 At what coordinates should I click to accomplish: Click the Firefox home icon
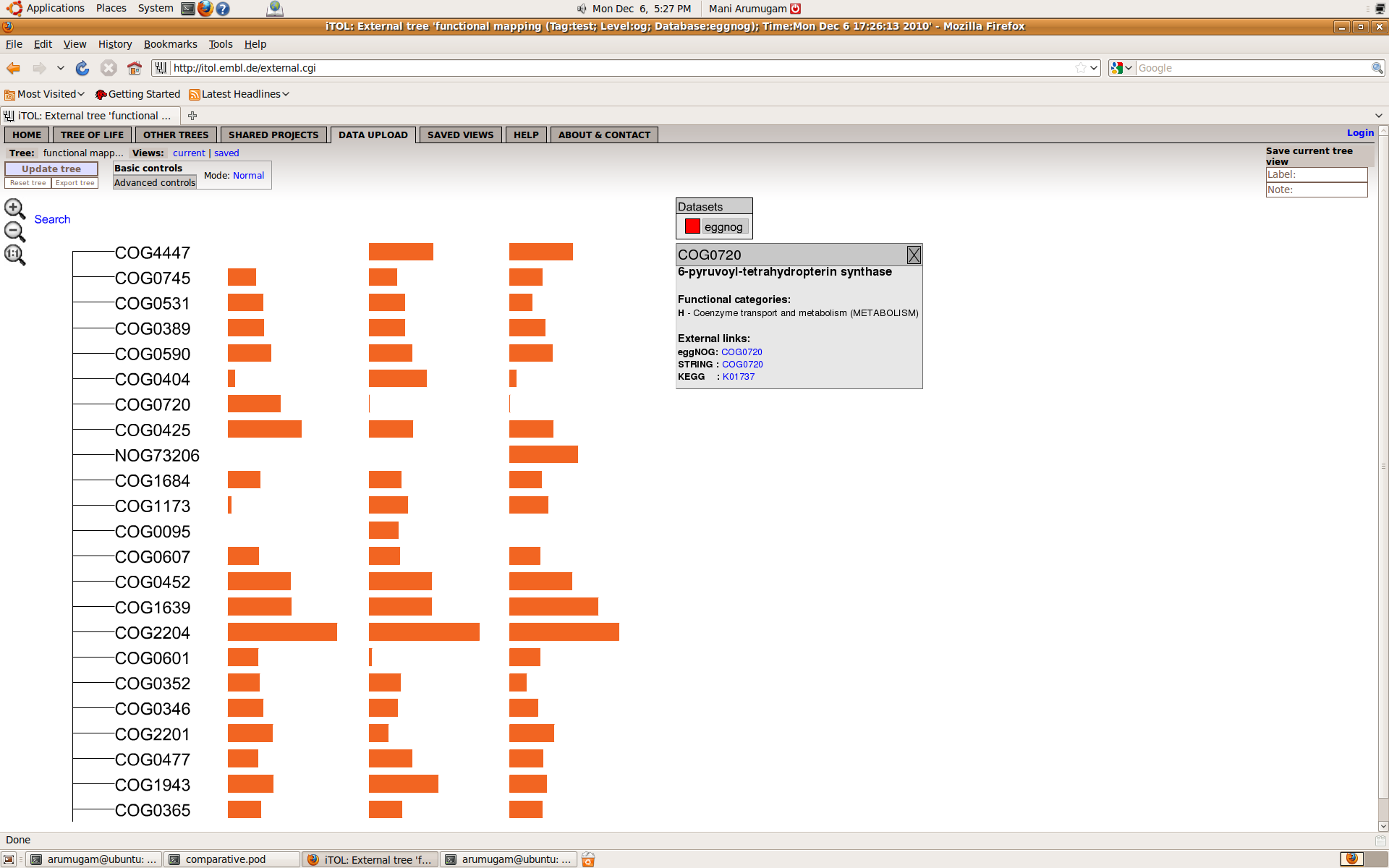[135, 68]
